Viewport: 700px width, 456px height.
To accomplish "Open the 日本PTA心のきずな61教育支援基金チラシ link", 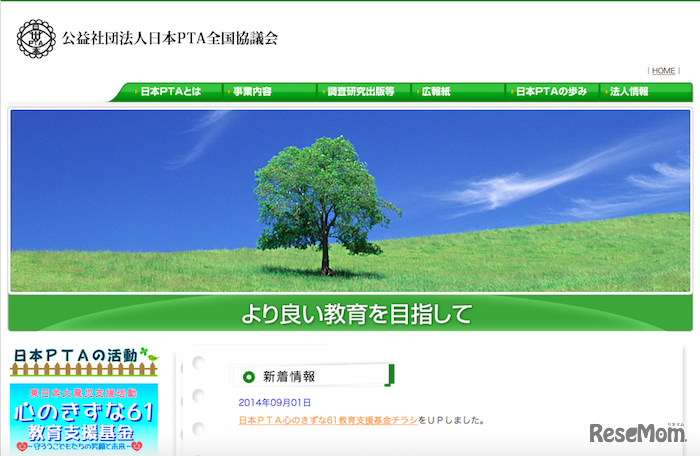I will click(x=328, y=420).
